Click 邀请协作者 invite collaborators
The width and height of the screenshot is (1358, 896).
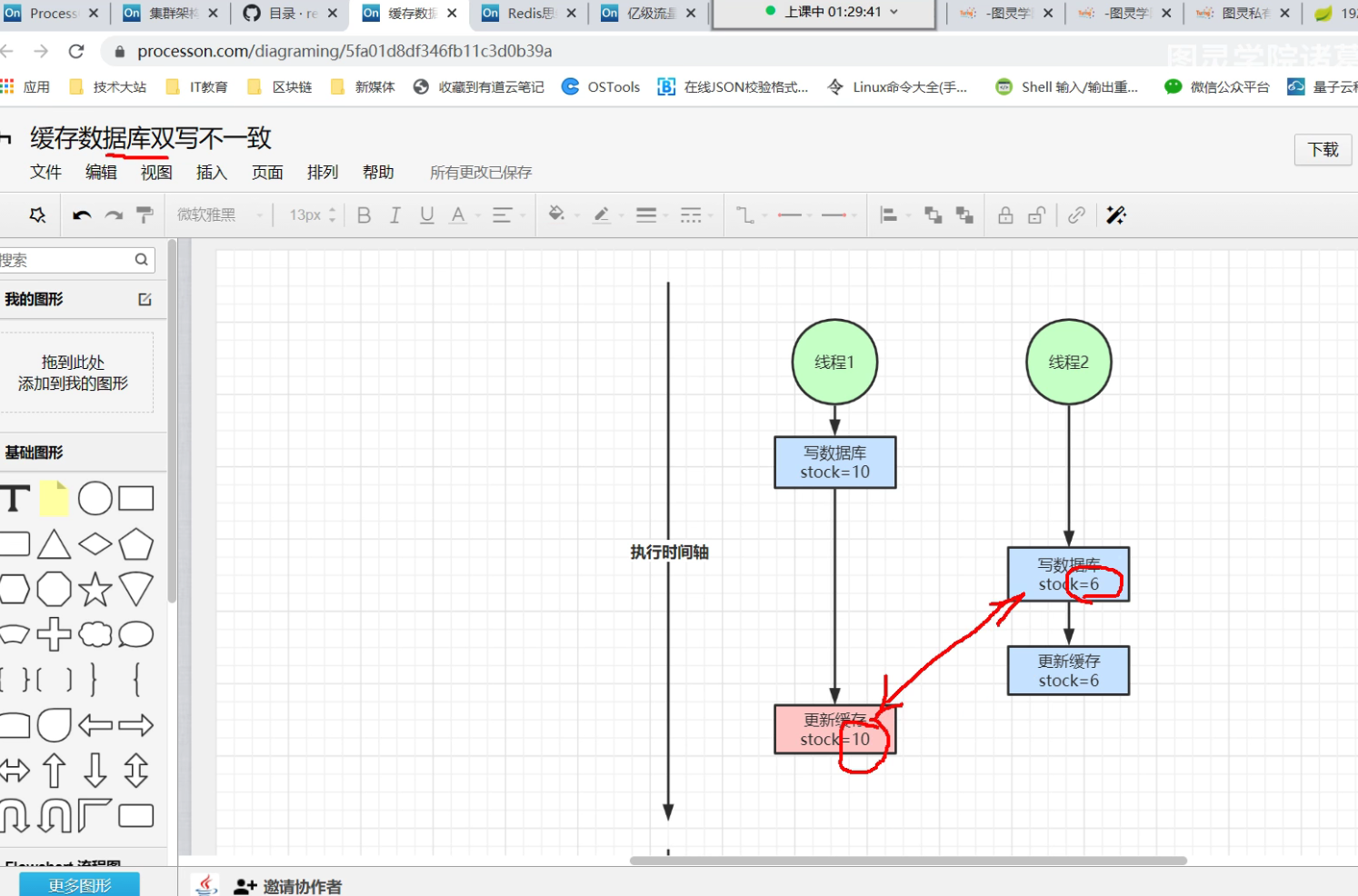[288, 886]
